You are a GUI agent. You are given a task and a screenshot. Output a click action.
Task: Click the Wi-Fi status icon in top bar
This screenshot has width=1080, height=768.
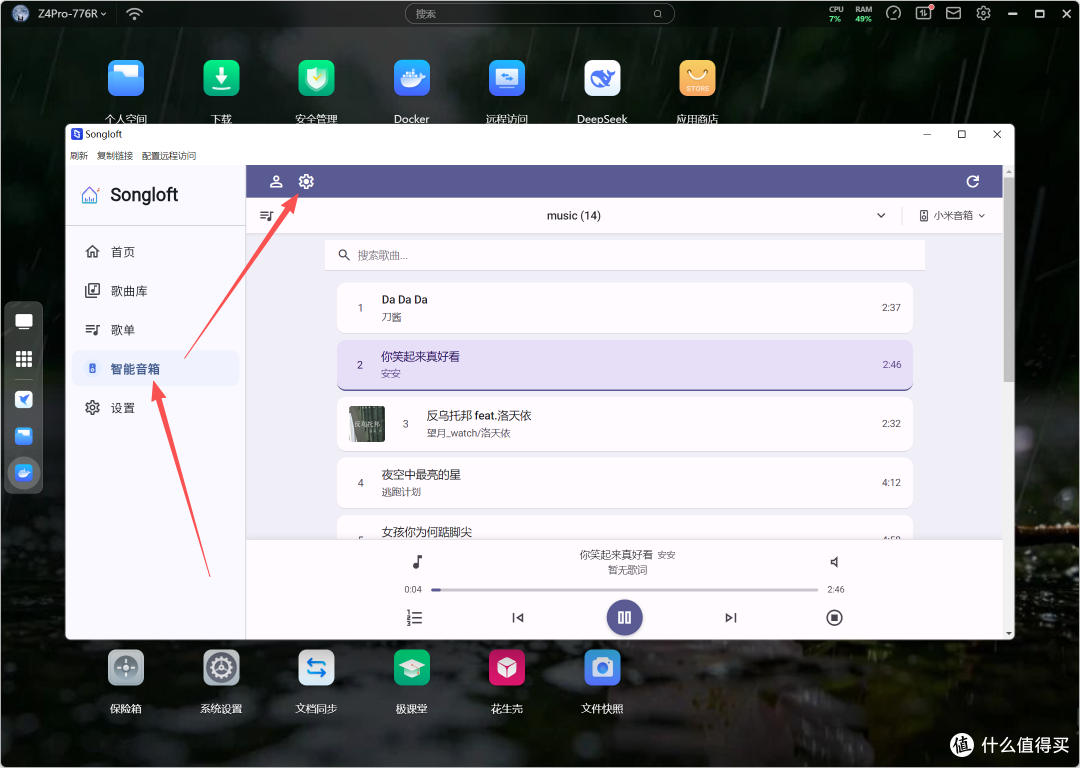coord(134,14)
